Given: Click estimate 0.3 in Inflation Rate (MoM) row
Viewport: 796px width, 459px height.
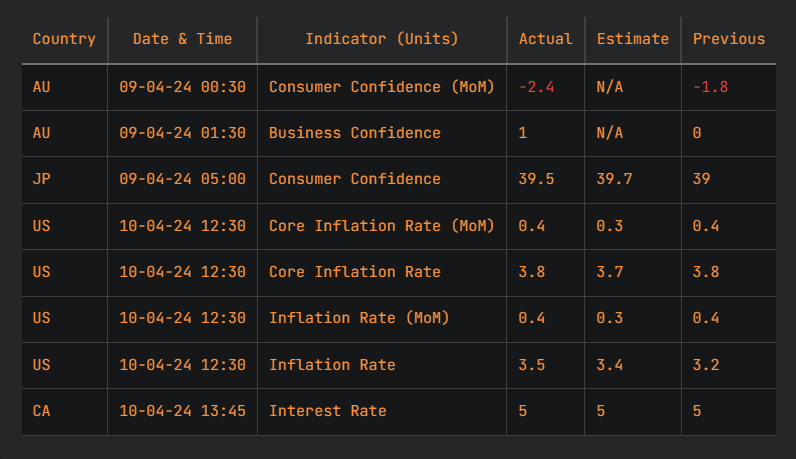Looking at the screenshot, I should coord(610,318).
